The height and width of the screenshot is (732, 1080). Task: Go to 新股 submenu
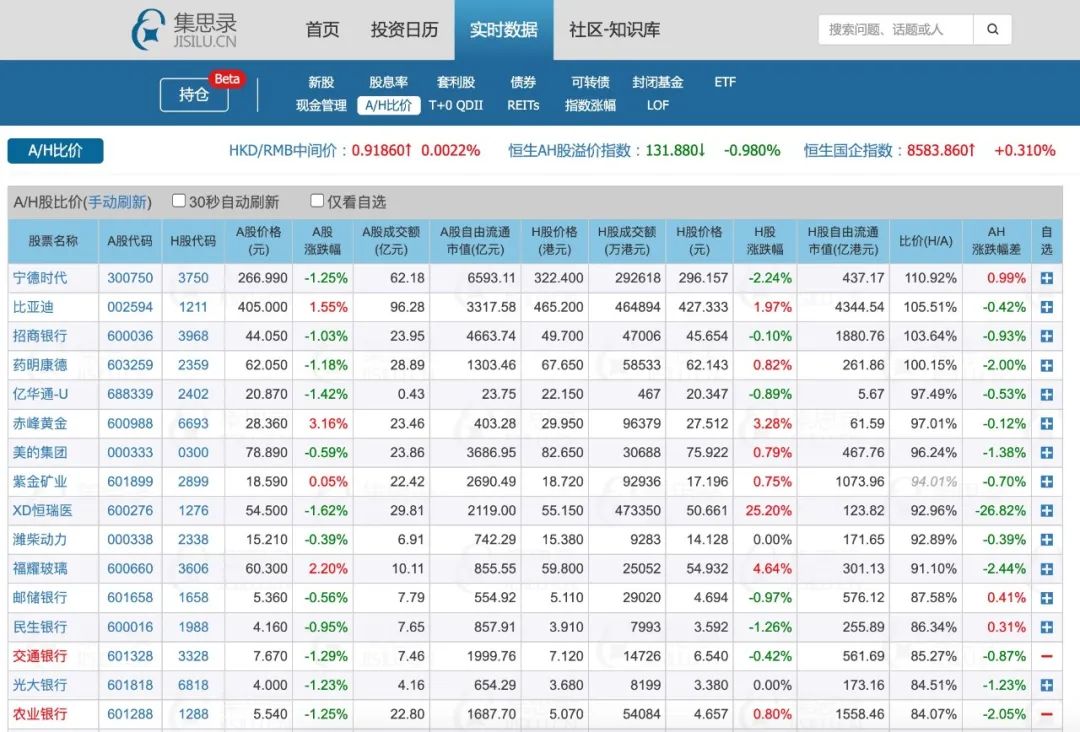tap(321, 82)
